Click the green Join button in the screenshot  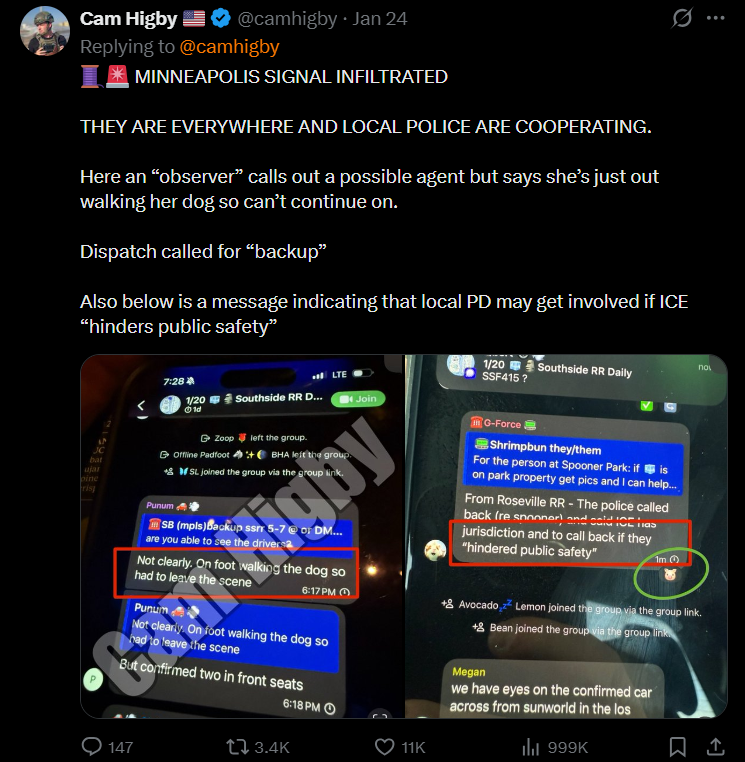(358, 399)
